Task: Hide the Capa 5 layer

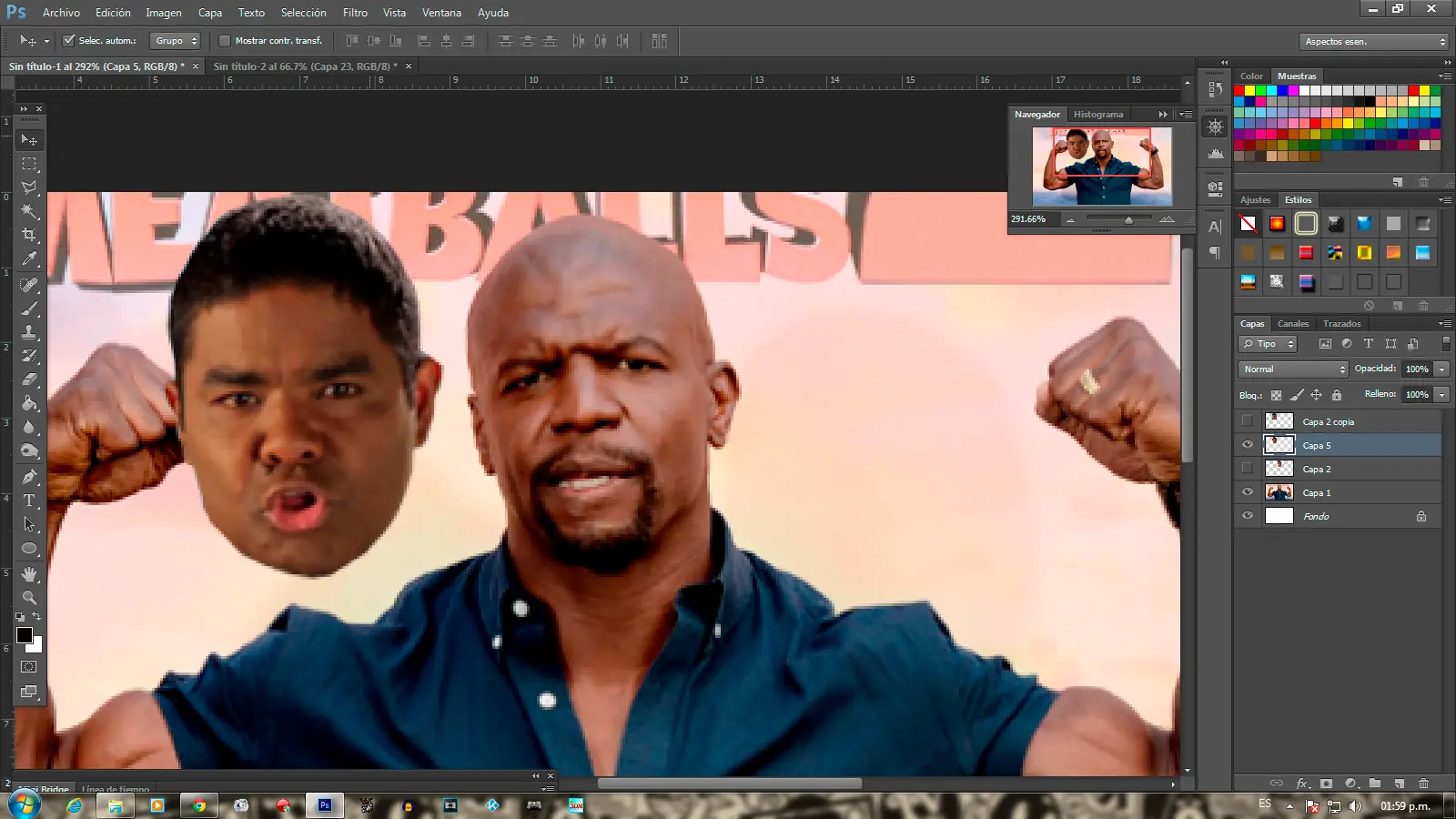Action: click(x=1248, y=445)
